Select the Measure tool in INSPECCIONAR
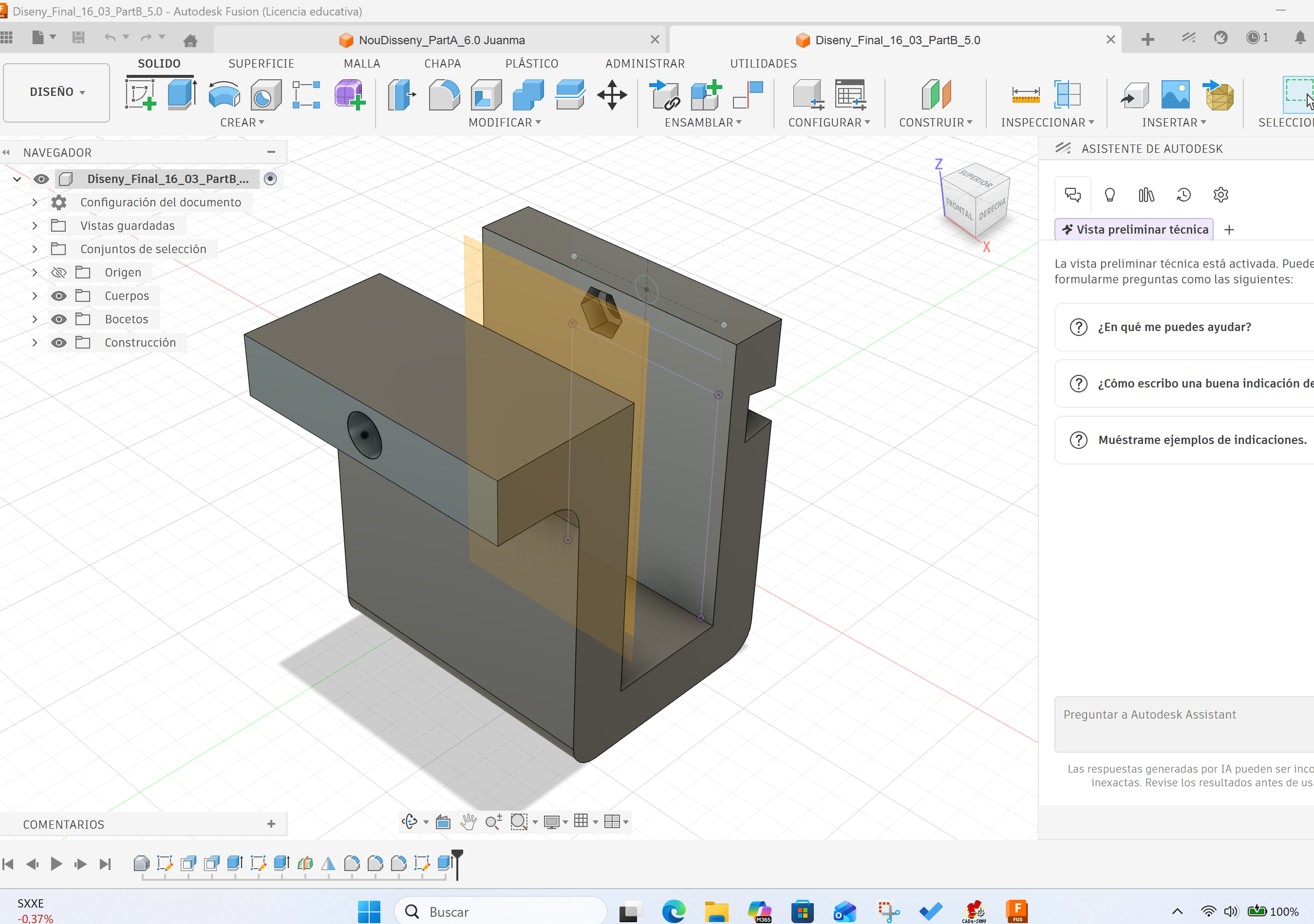The width and height of the screenshot is (1314, 924). coord(1025,94)
